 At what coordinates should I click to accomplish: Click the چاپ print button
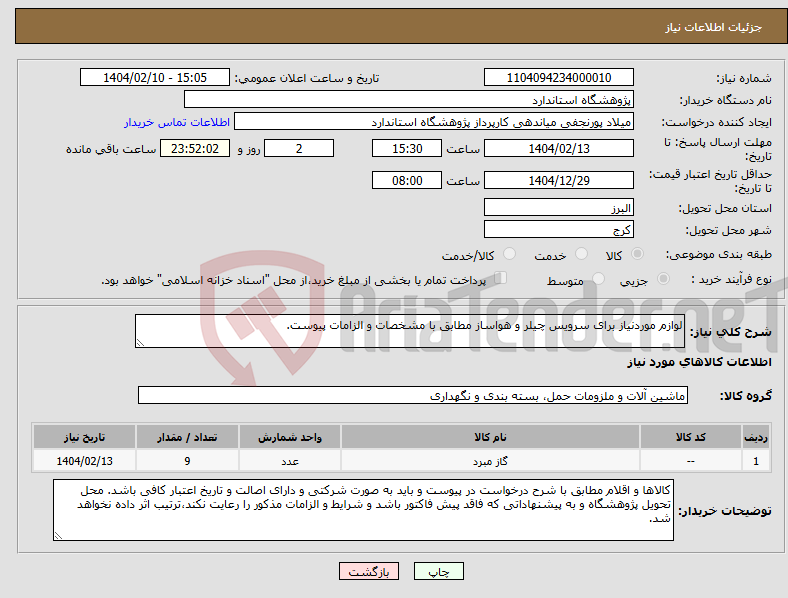point(439,571)
